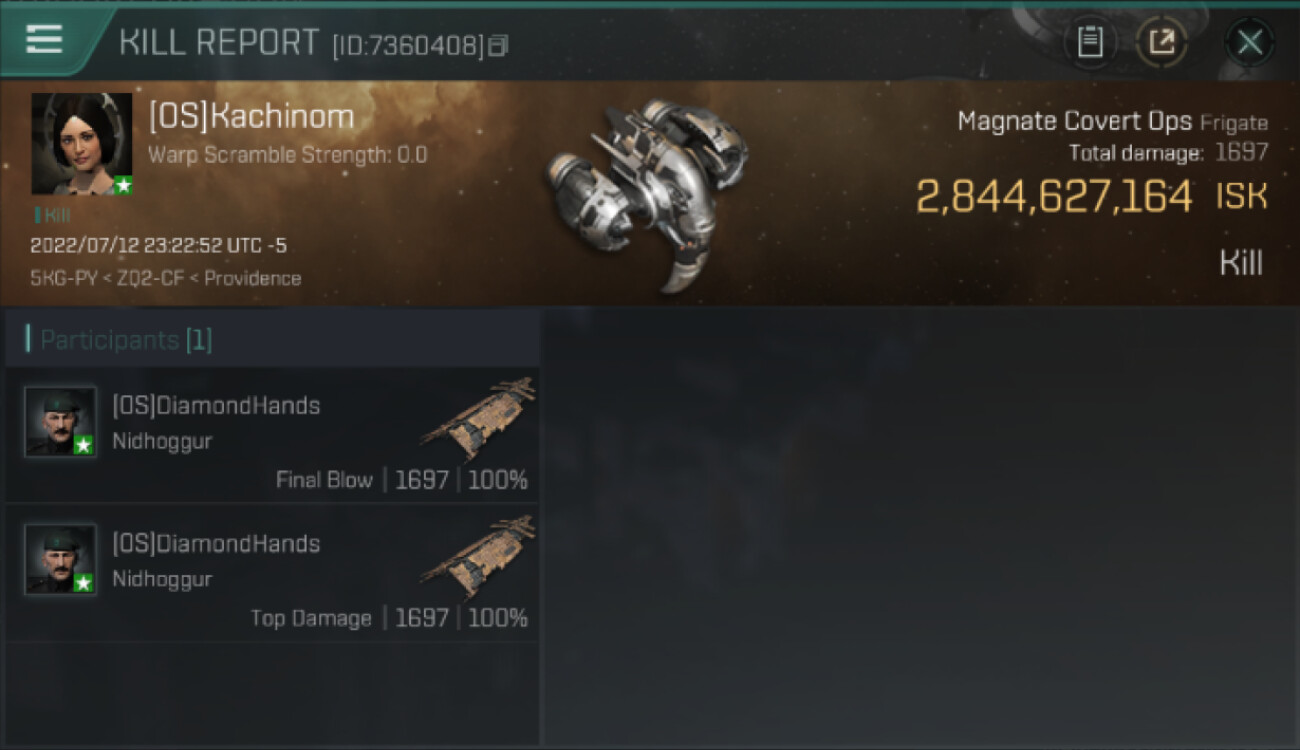Click Nidhoggur ship icon in Final Blow row
1300x750 pixels.
tap(478, 417)
